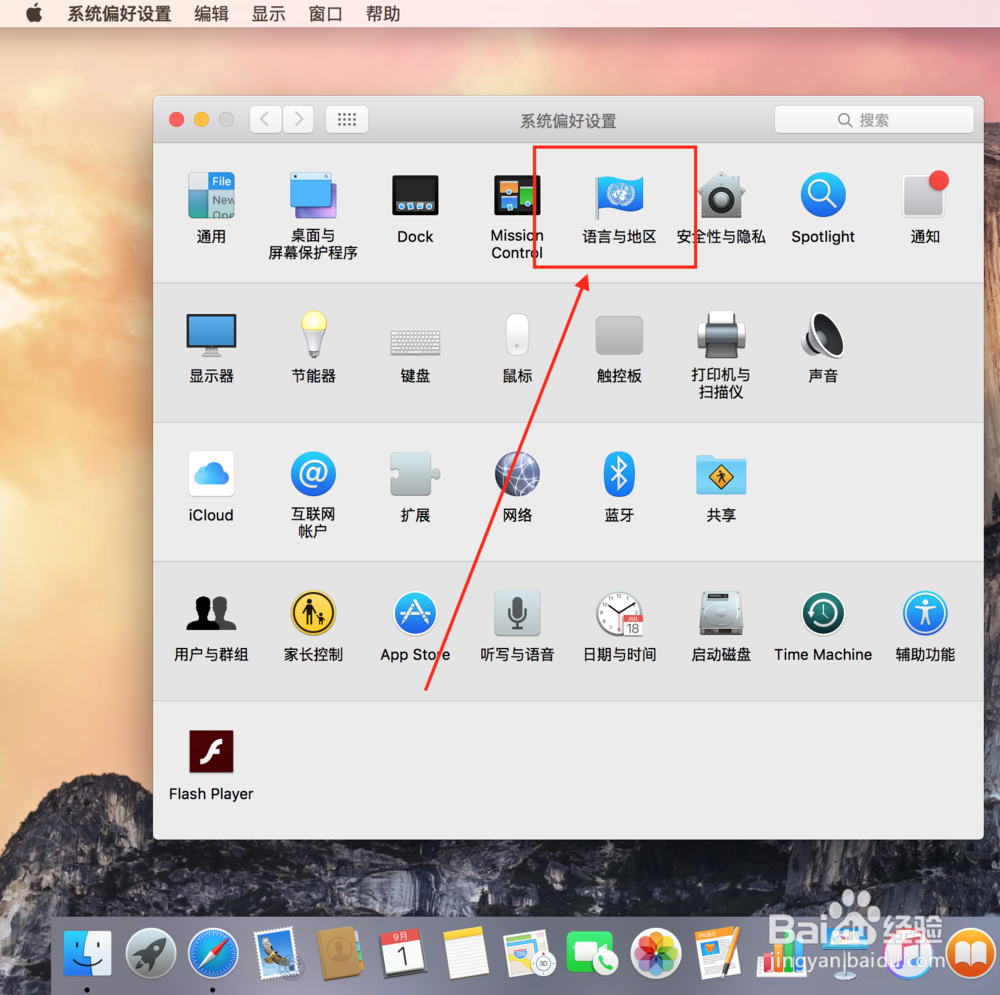Screen dimensions: 1000x995
Task: Click the show all grid button
Action: tap(346, 119)
